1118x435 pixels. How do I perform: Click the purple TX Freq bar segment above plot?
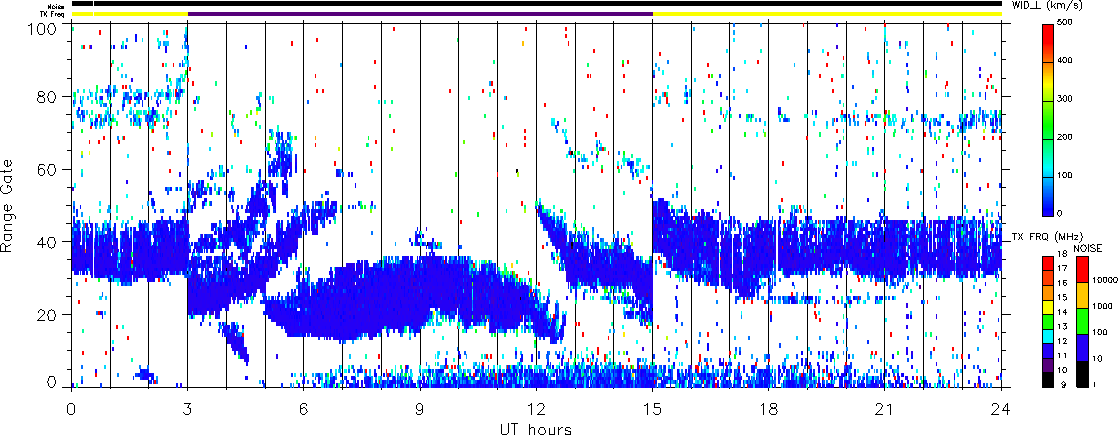420,14
